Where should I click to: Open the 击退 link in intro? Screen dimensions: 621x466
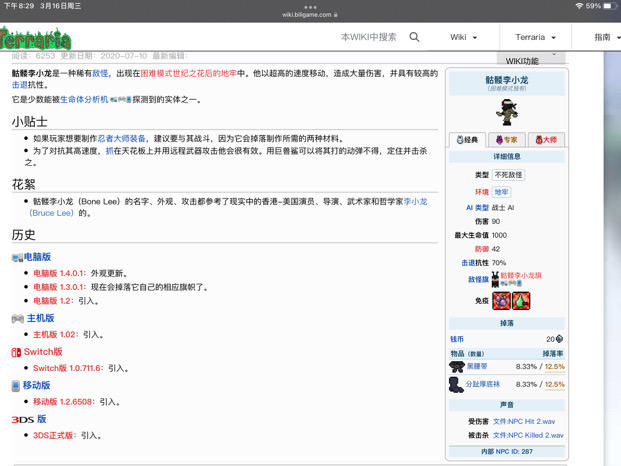(x=20, y=85)
